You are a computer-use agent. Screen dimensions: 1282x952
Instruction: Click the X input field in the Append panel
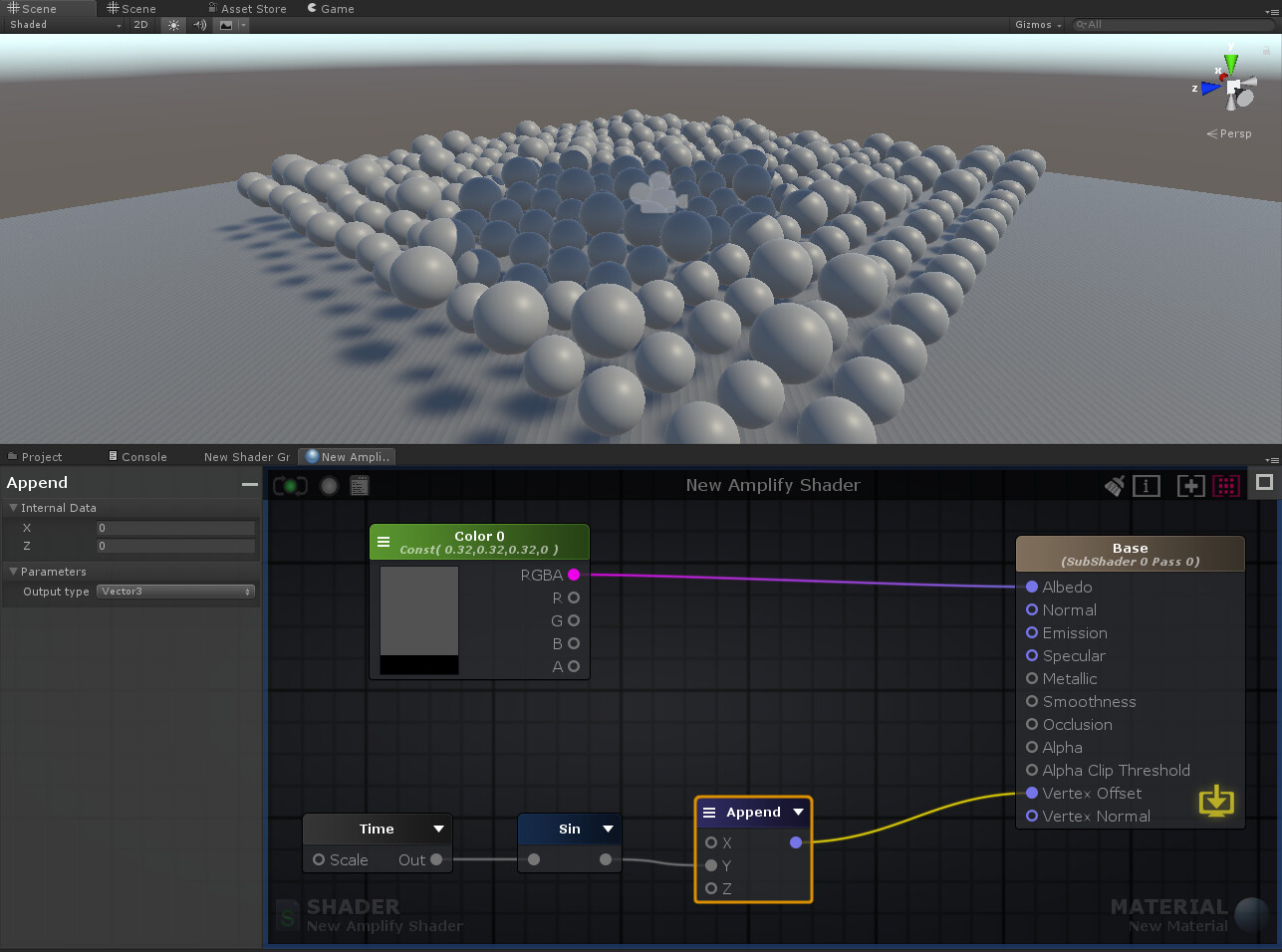click(175, 528)
